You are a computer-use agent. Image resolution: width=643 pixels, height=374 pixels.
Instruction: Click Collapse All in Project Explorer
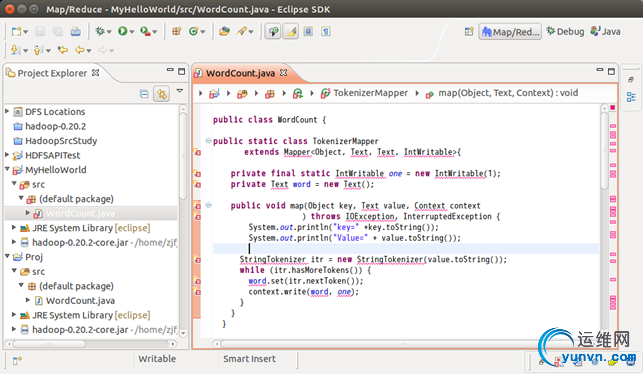click(x=144, y=94)
